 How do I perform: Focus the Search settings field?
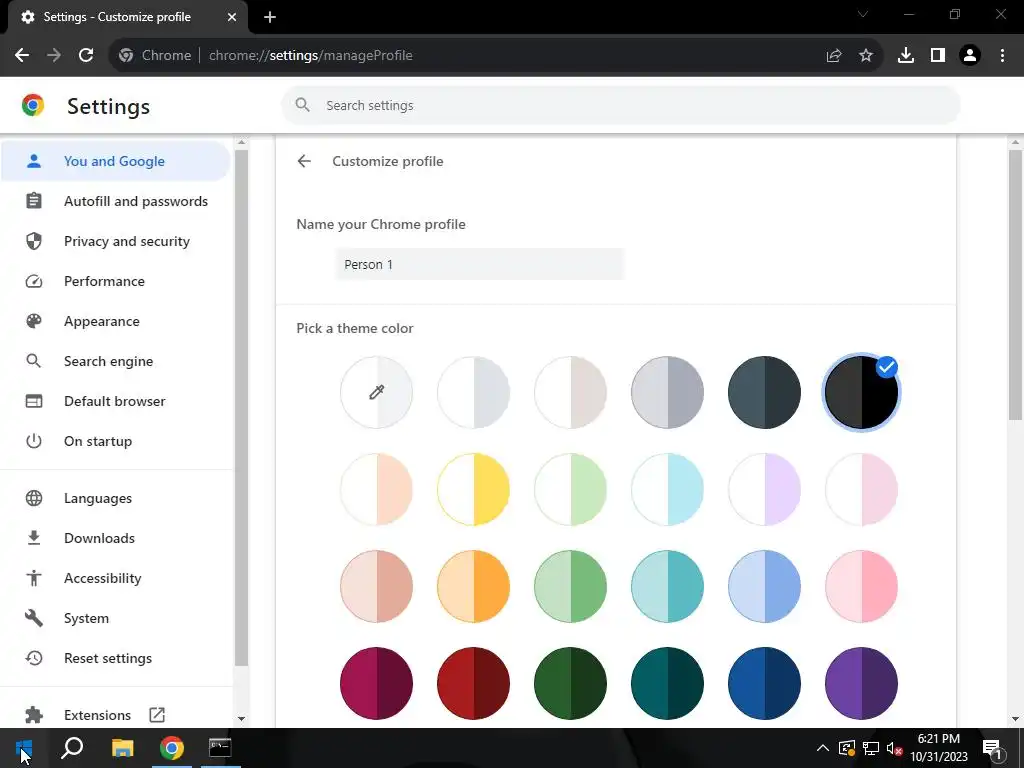point(620,105)
